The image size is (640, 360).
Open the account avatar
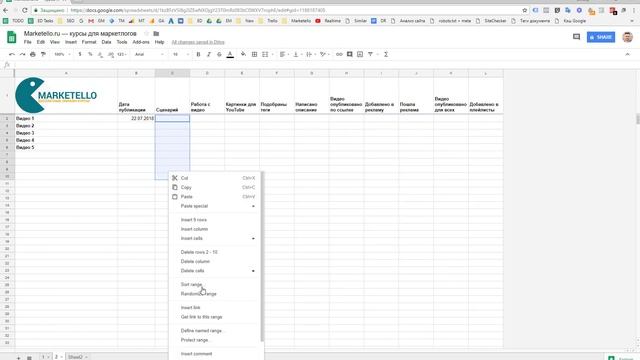(627, 37)
